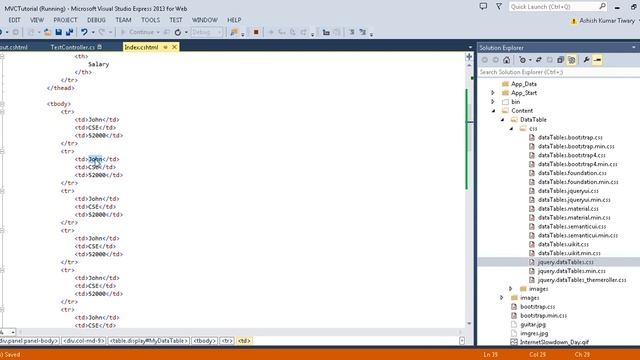Open the WINDOW menu
This screenshot has height=360, width=640.
[x=204, y=20]
